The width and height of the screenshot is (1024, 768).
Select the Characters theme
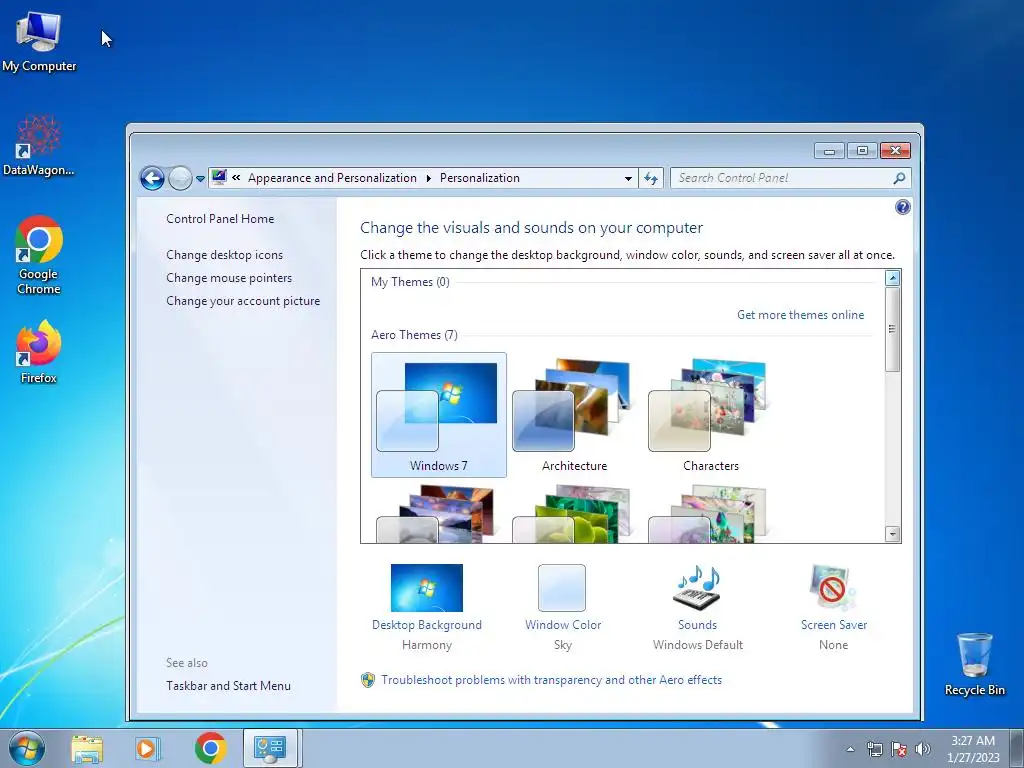(x=711, y=415)
